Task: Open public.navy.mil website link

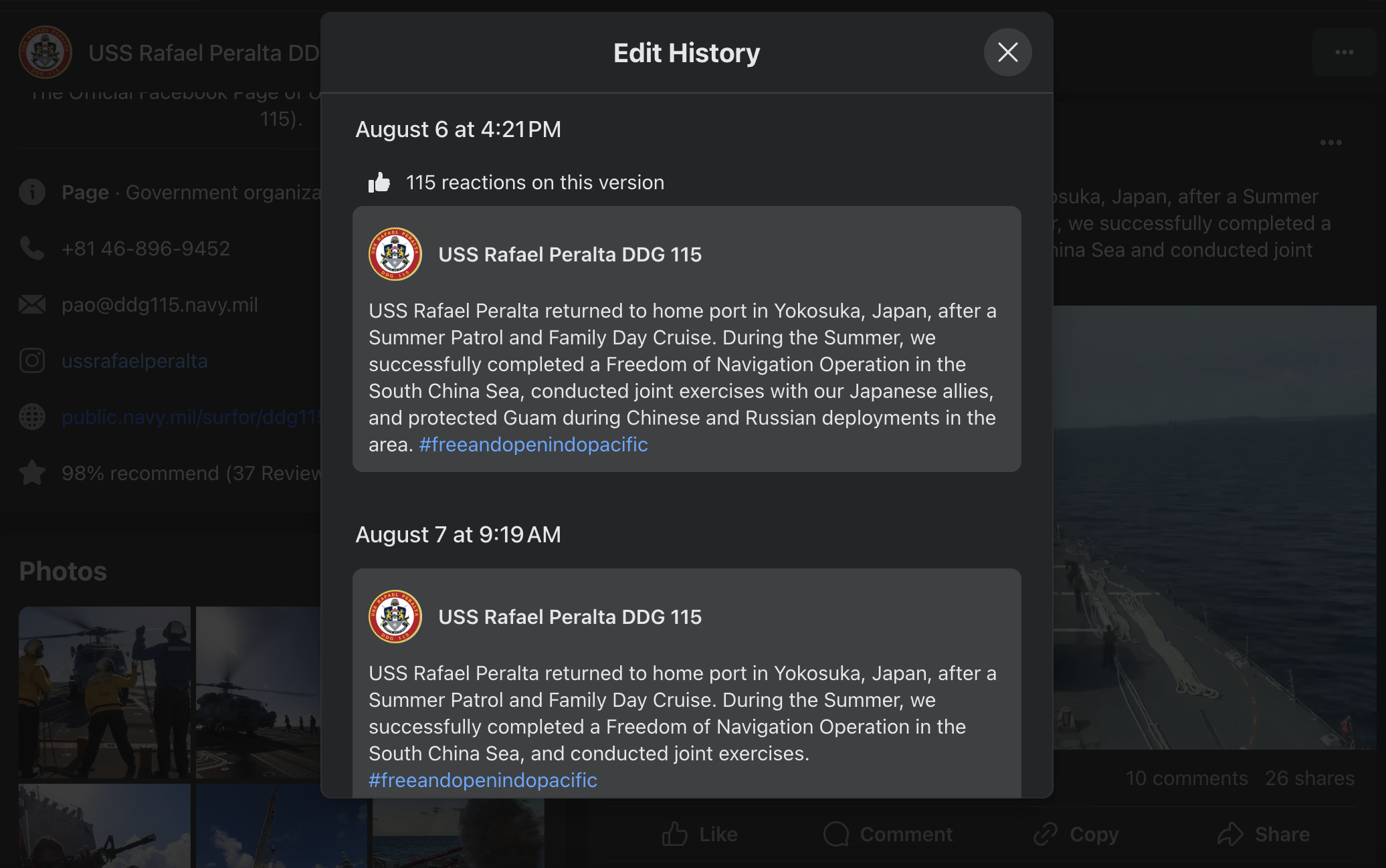Action: click(191, 417)
